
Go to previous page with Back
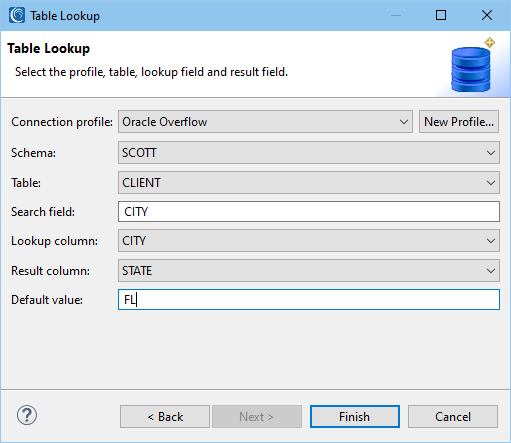pos(165,417)
